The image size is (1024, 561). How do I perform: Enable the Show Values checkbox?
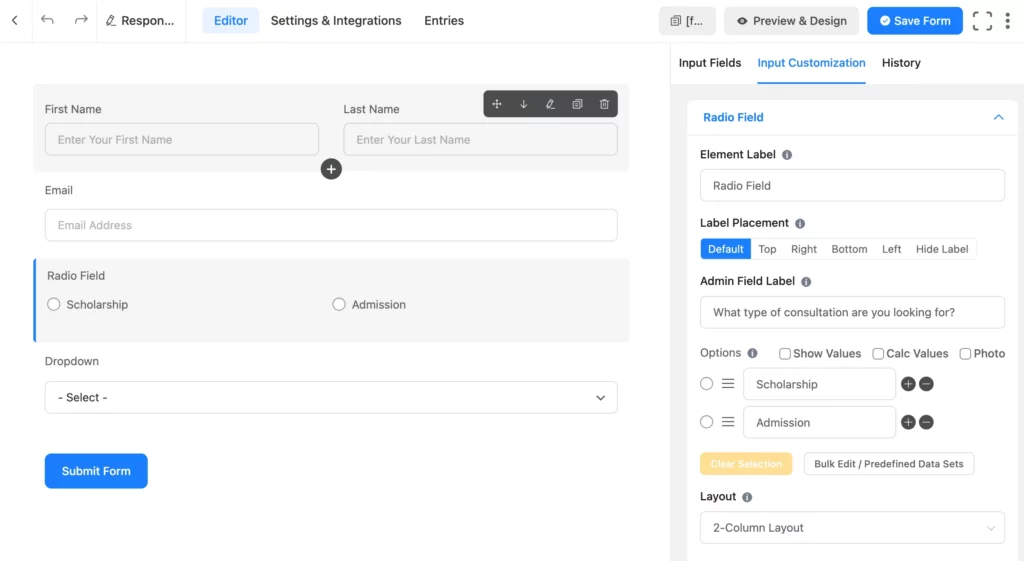pyautogui.click(x=785, y=353)
